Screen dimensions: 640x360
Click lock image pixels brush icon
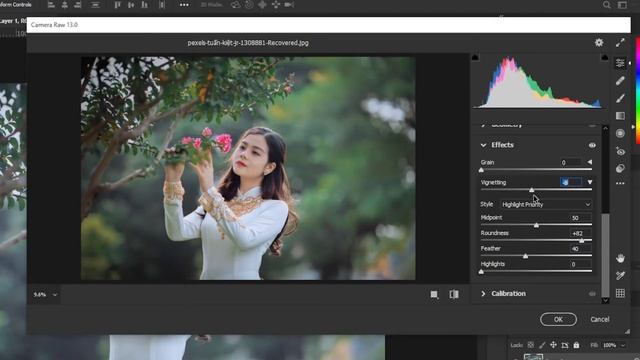(x=542, y=345)
